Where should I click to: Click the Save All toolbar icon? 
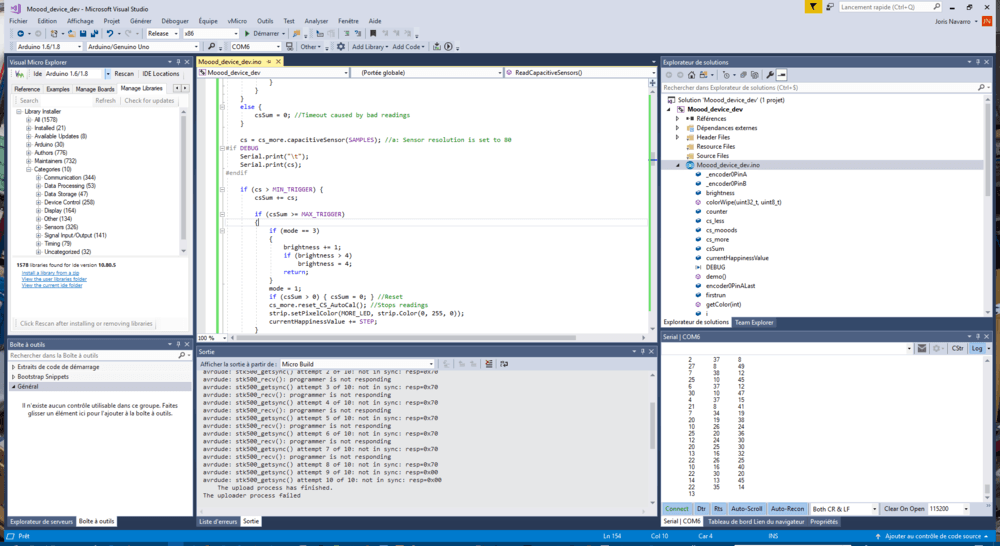[94, 34]
